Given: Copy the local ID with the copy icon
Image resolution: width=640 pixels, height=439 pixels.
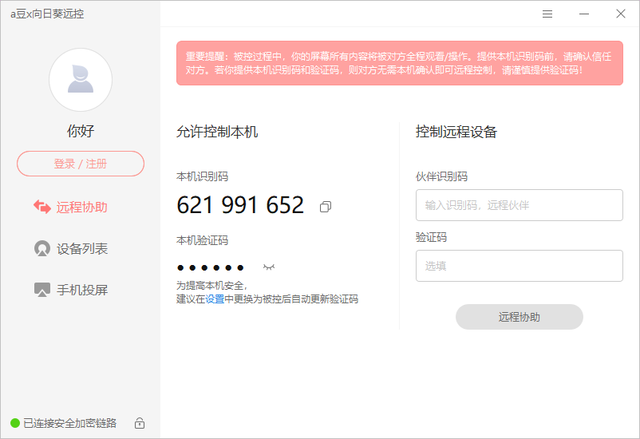Looking at the screenshot, I should tap(325, 207).
